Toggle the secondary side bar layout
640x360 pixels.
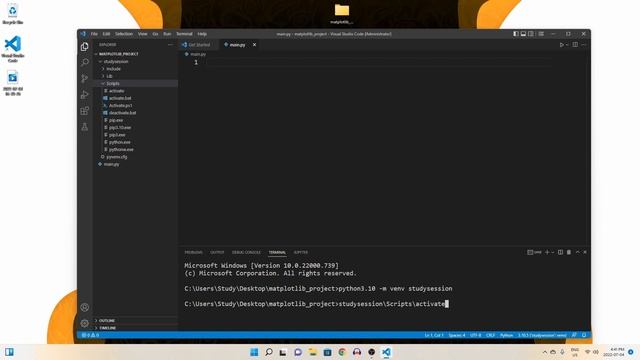(x=531, y=34)
